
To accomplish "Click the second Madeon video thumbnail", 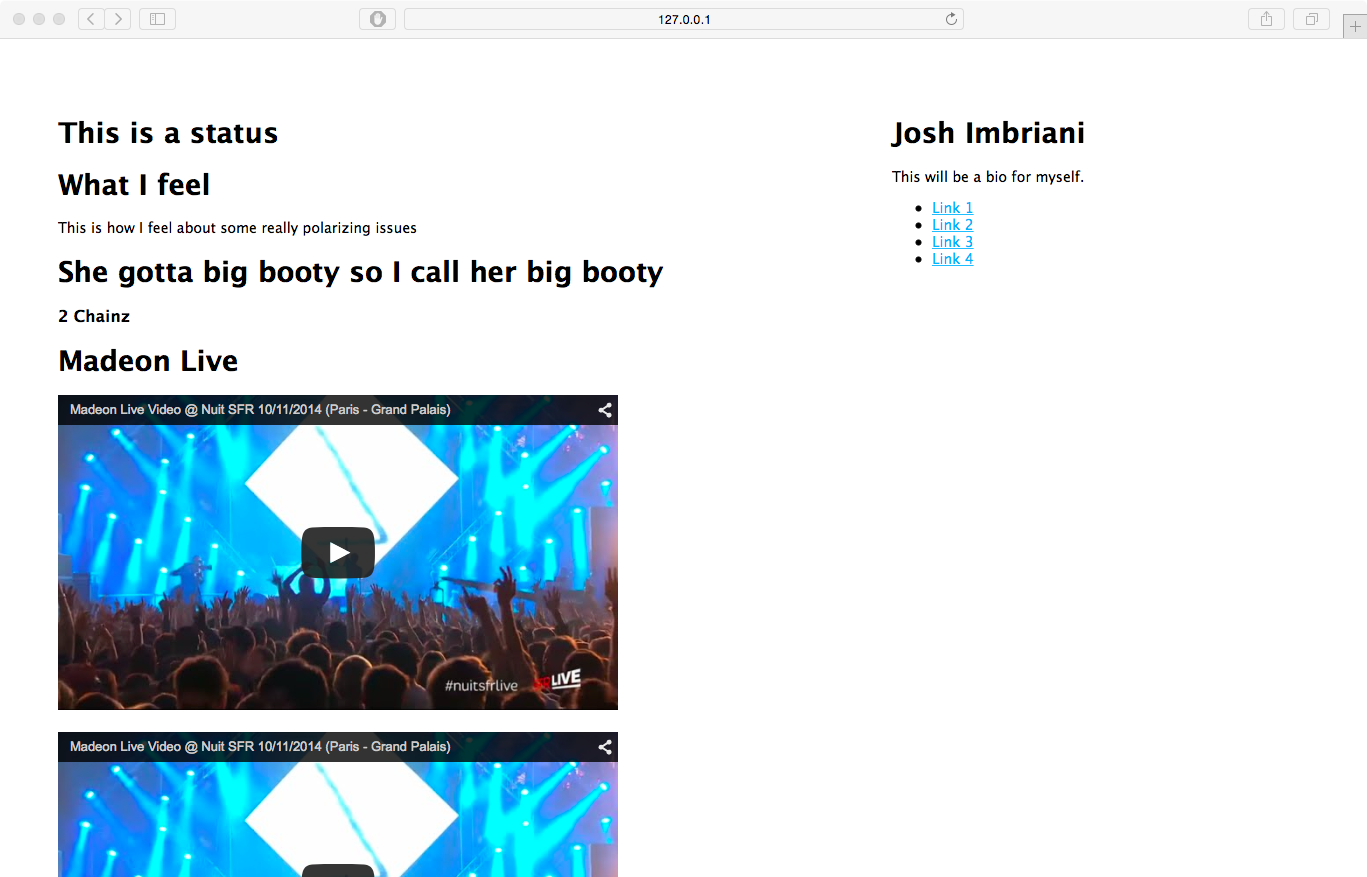I will [338, 804].
